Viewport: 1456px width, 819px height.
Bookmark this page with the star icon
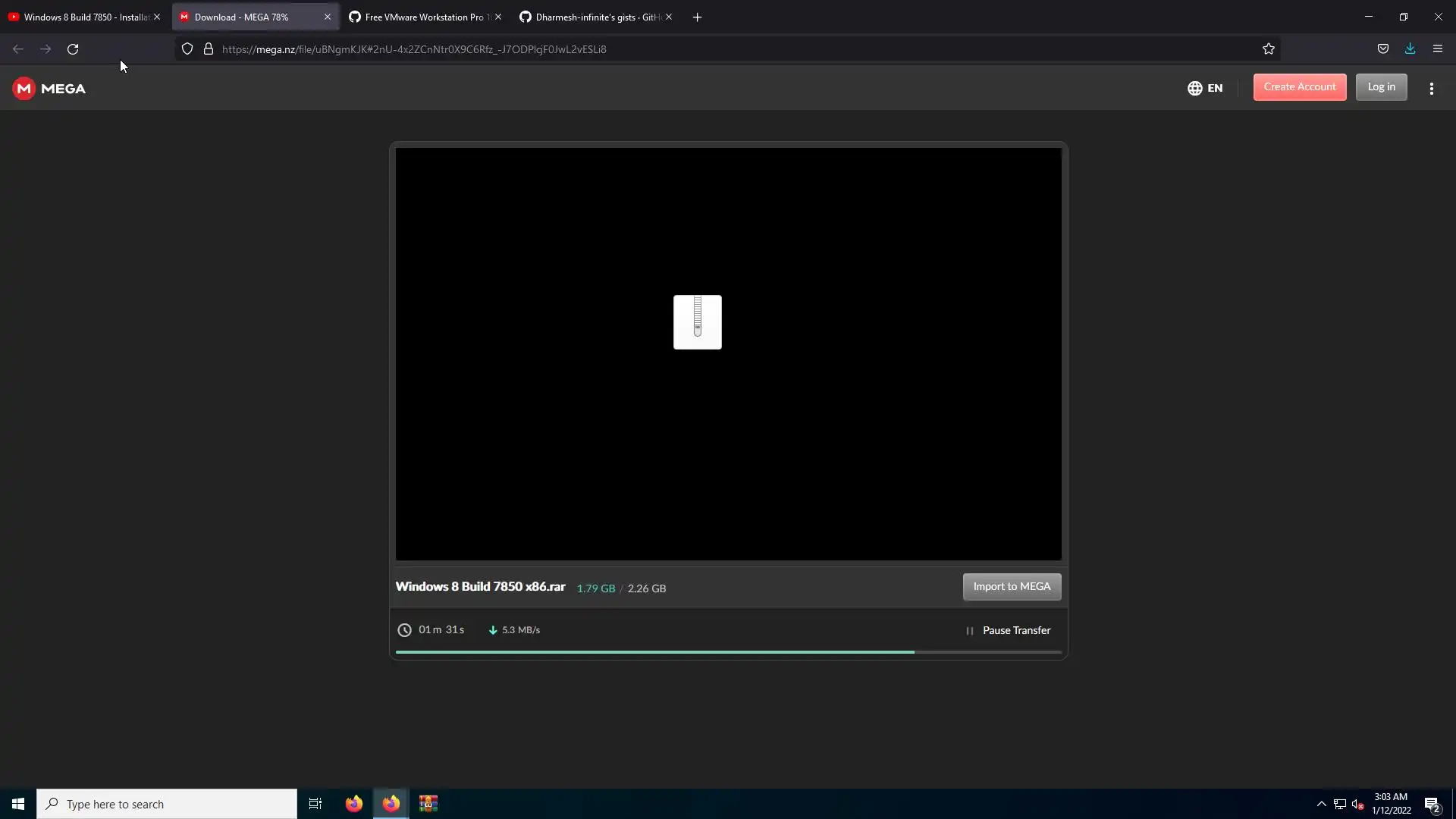(1269, 49)
